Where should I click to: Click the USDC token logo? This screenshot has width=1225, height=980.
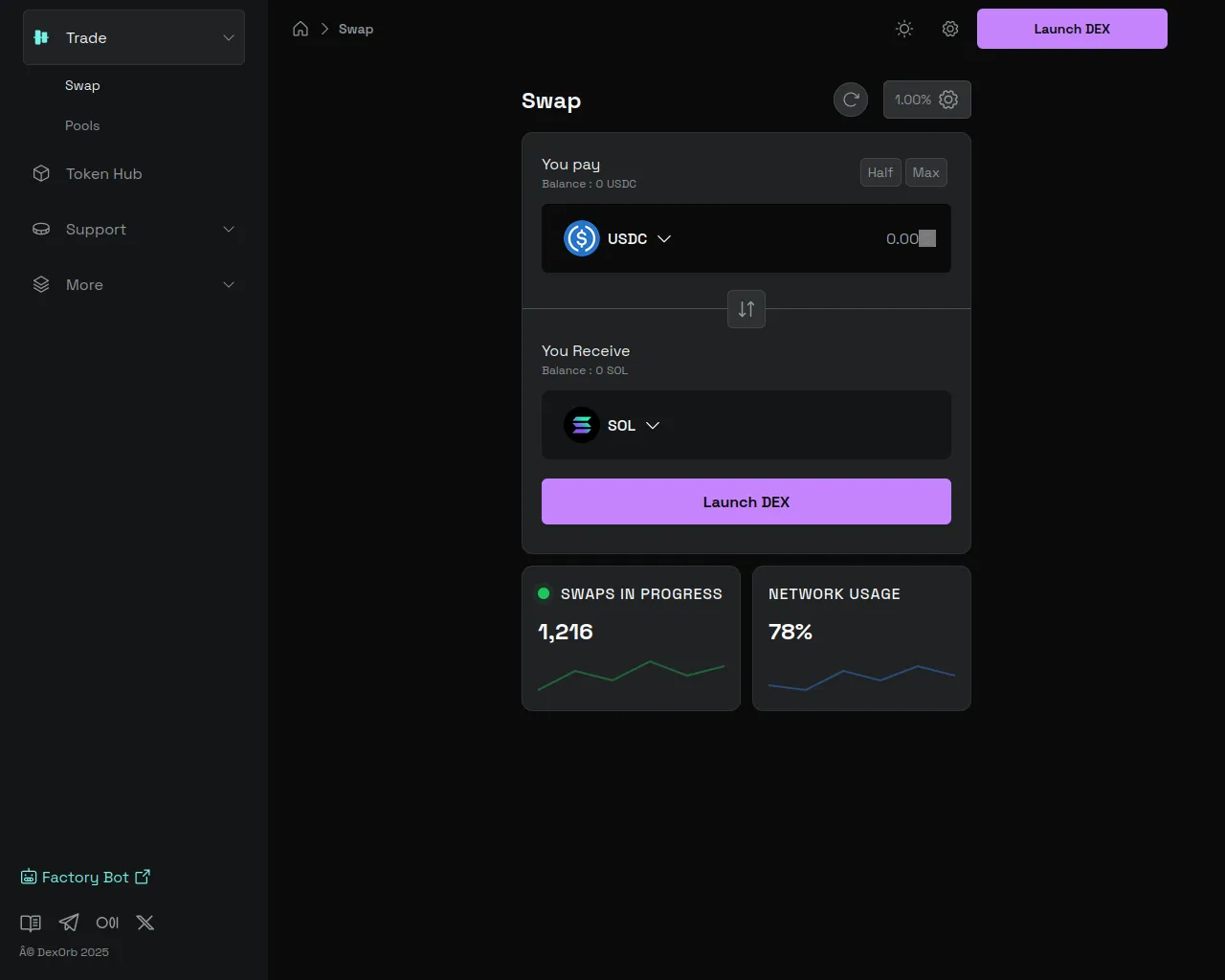582,238
